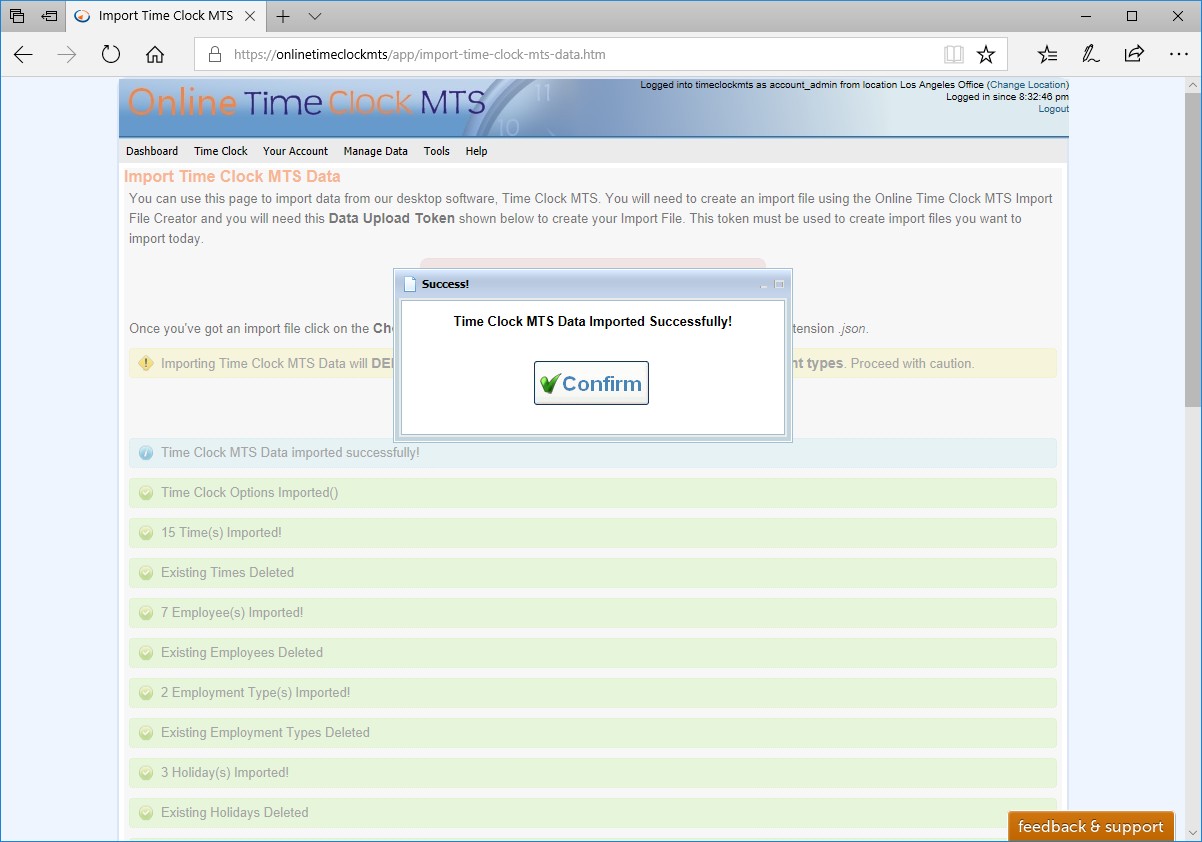Viewport: 1202px width, 842px height.
Task: Refresh the current page
Action: (111, 54)
